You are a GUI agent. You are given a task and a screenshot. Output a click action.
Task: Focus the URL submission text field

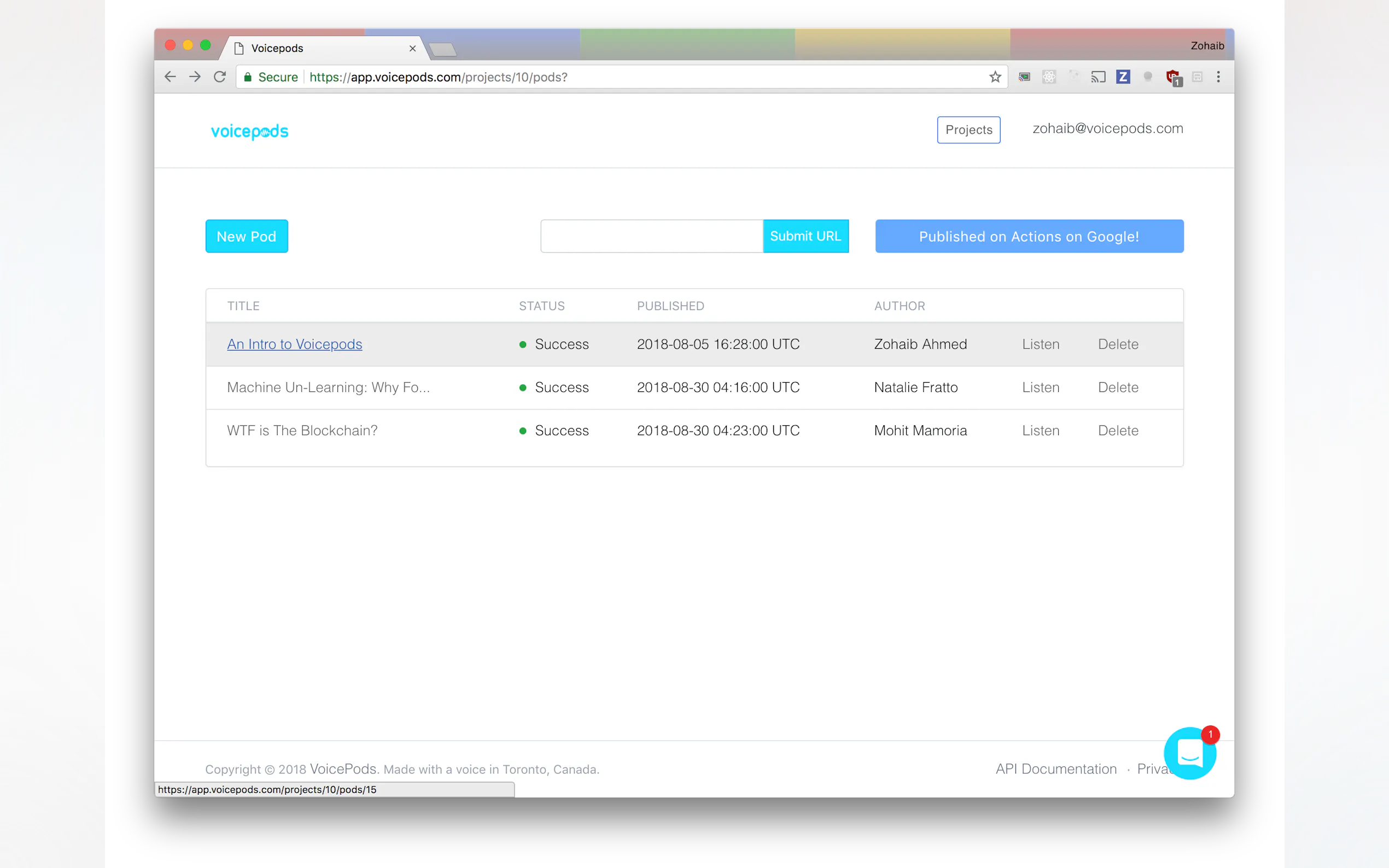(651, 236)
